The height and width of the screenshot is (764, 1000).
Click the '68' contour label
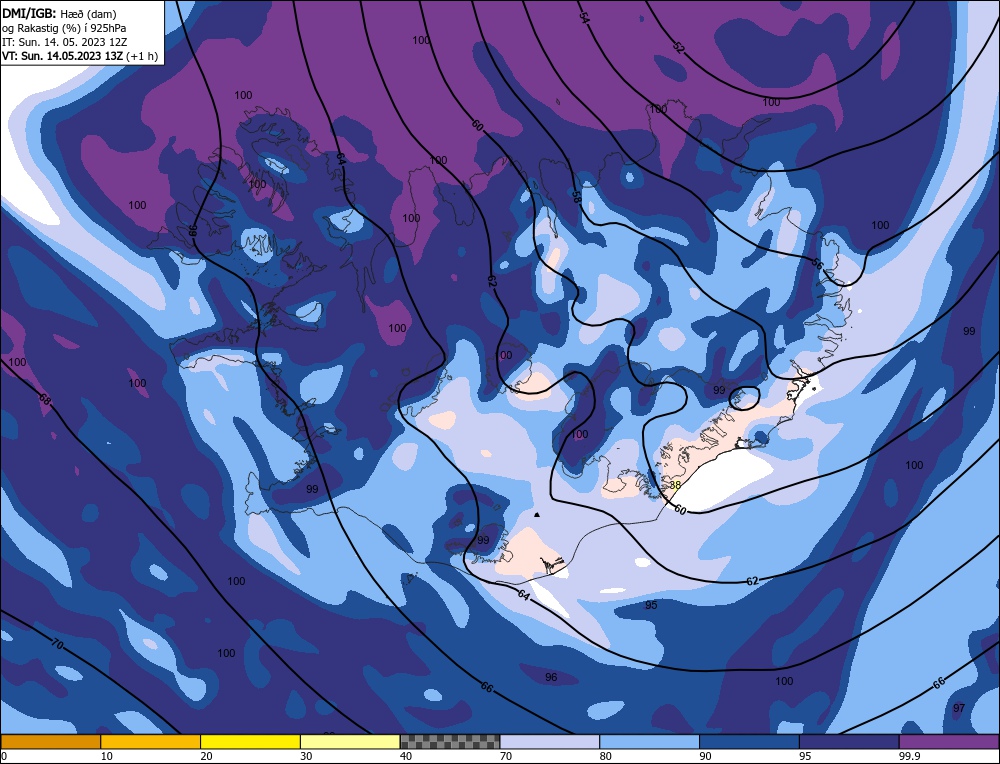click(x=44, y=399)
